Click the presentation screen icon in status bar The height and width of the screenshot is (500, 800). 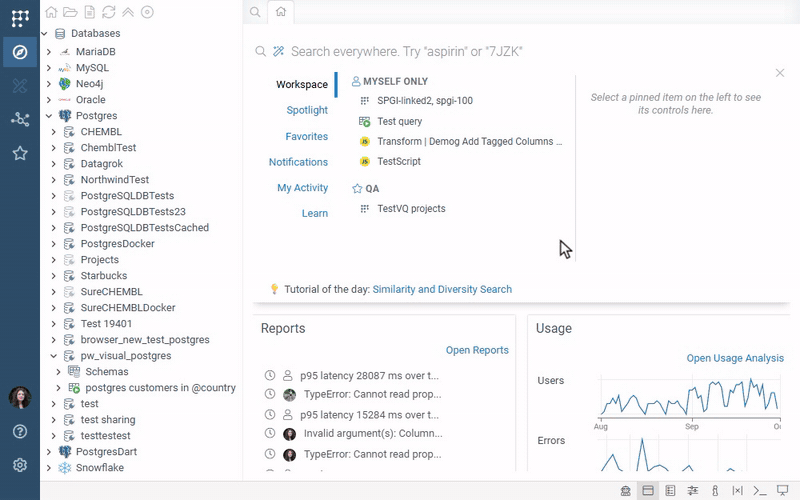pos(782,491)
